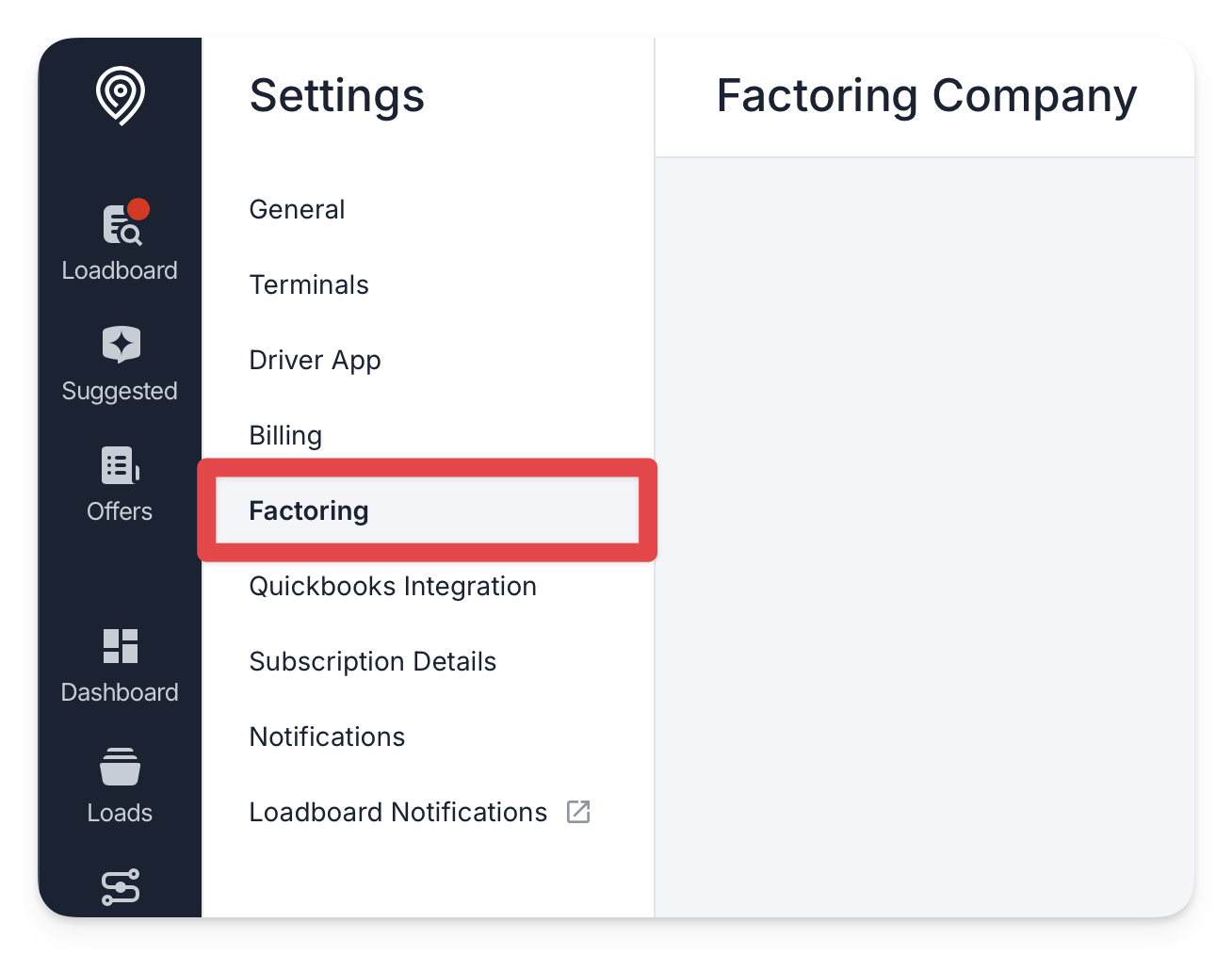Open General settings
This screenshot has width=1232, height=955.
pyautogui.click(x=297, y=209)
